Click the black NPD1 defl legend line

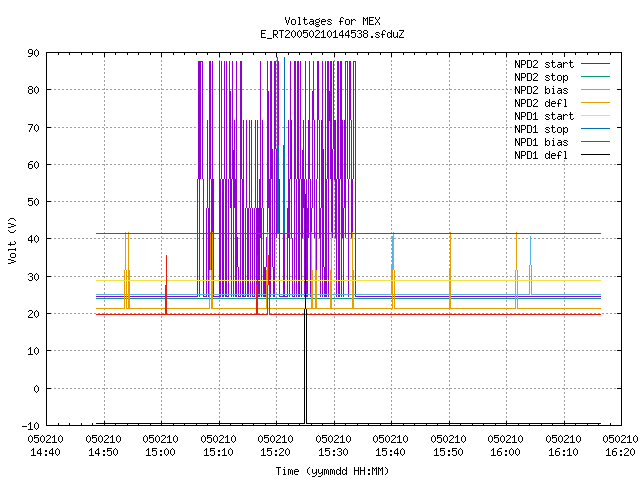point(595,155)
